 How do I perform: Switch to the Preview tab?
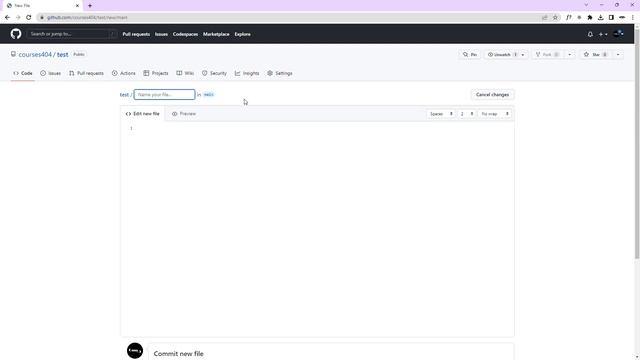[184, 113]
